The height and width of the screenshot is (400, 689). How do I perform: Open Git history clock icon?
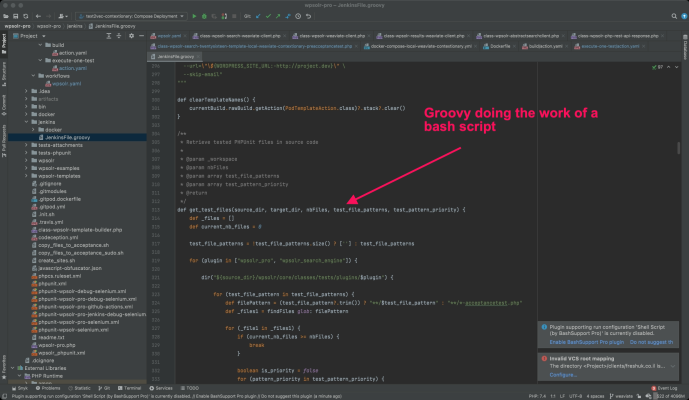click(298, 16)
